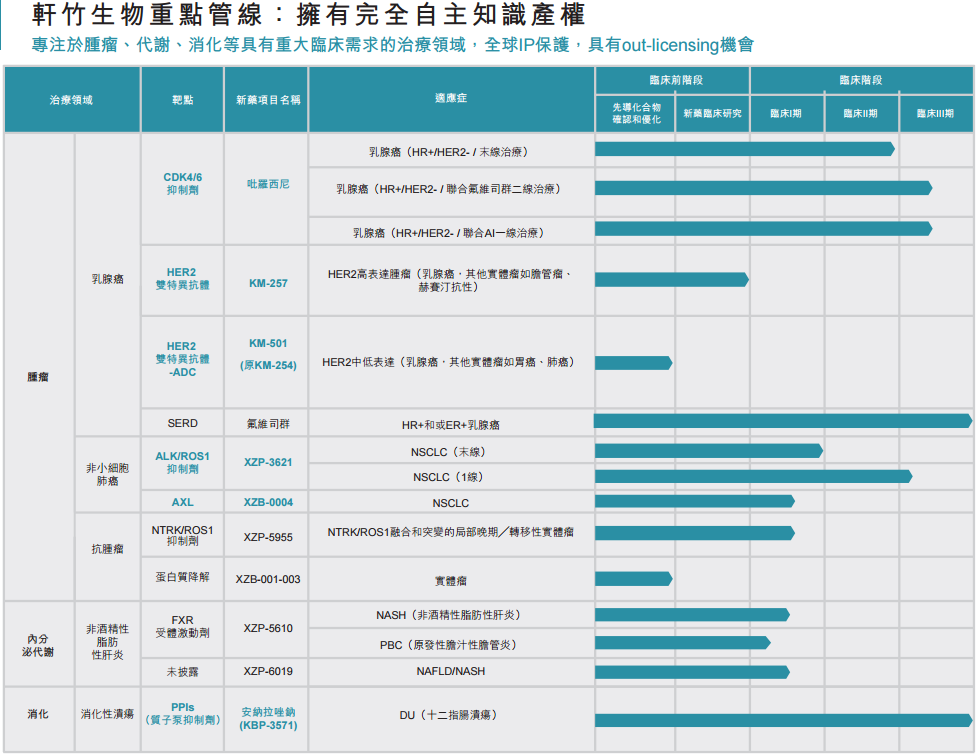Select the XZB-001-003 project name
Screen dimensions: 977x754
pyautogui.click(x=268, y=580)
